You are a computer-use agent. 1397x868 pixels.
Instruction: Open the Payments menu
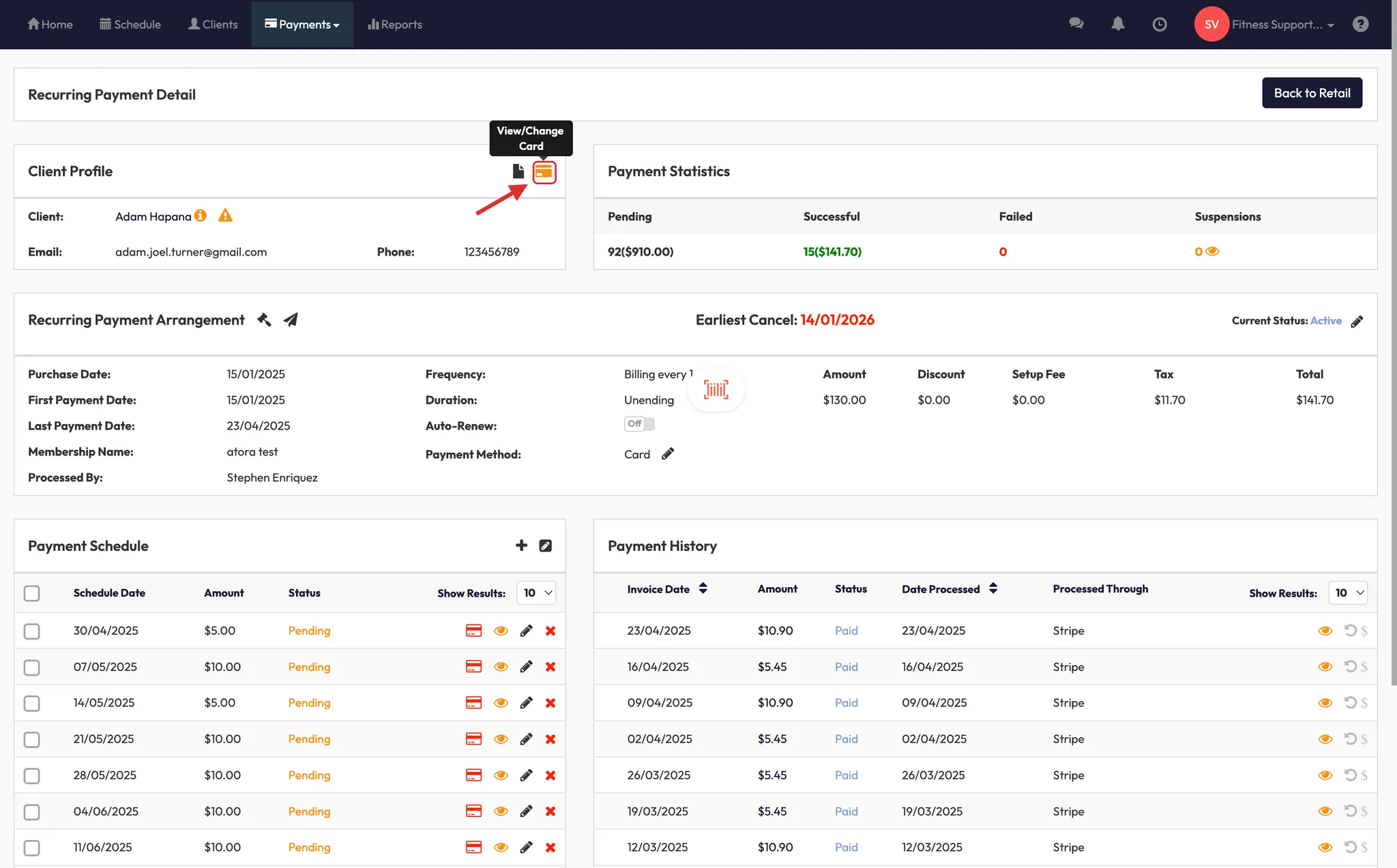click(x=302, y=25)
